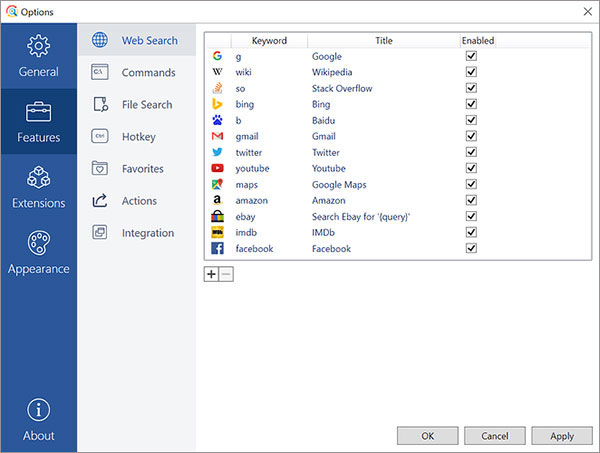Image resolution: width=600 pixels, height=453 pixels.
Task: Click the Gmail envelope icon
Action: (x=217, y=137)
